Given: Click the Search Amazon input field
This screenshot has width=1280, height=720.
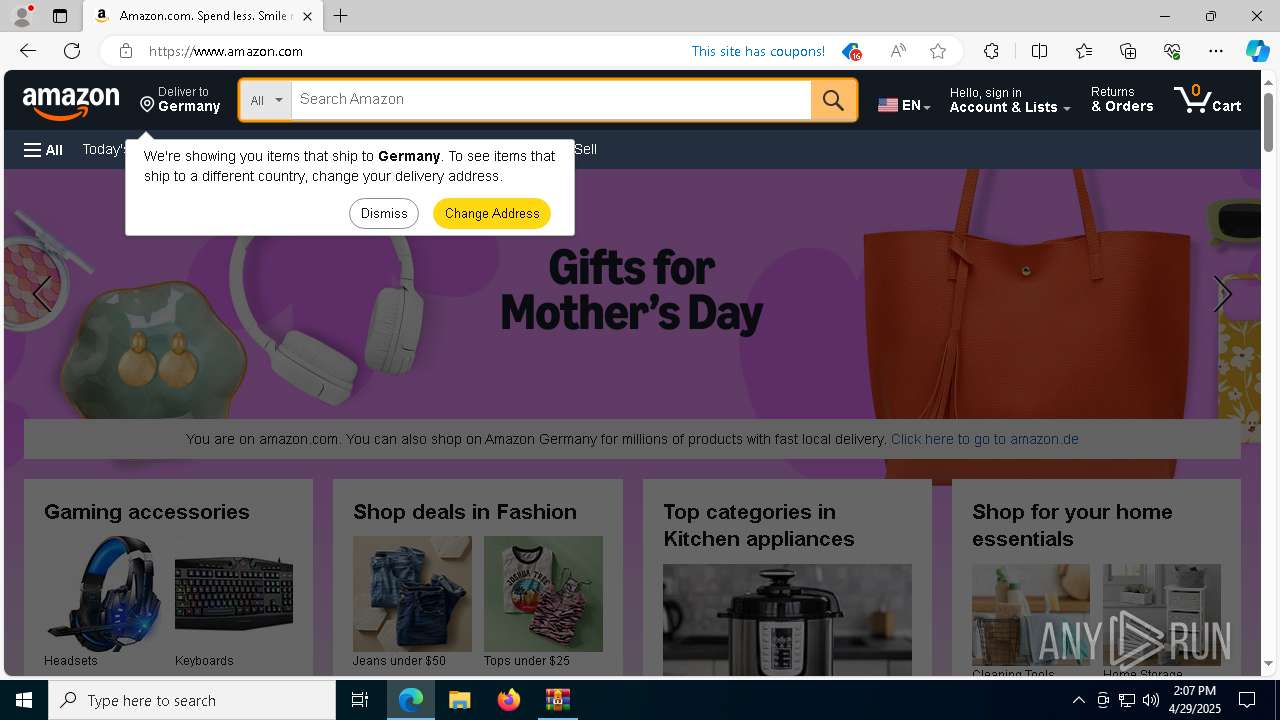Looking at the screenshot, I should 551,100.
